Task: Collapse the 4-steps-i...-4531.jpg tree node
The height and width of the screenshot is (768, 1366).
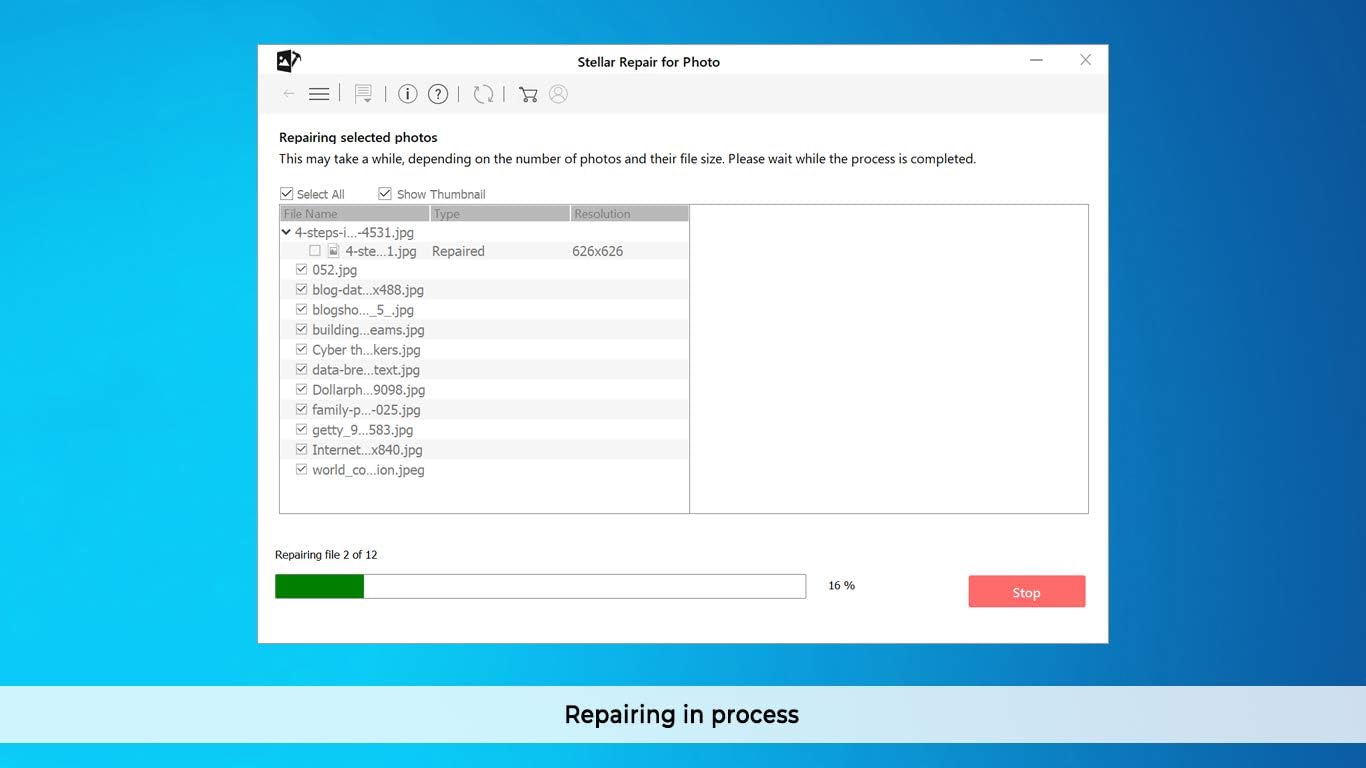Action: (286, 232)
